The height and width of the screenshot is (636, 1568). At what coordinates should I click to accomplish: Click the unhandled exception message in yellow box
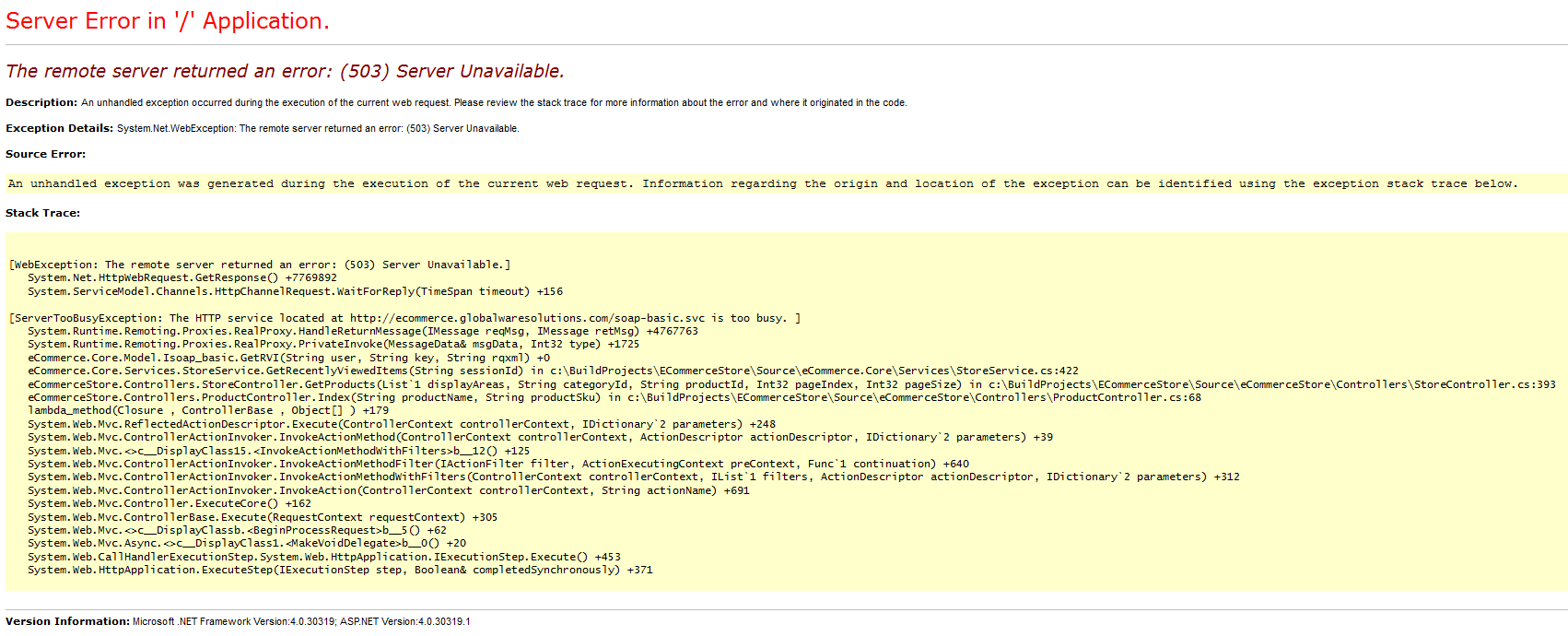[762, 183]
